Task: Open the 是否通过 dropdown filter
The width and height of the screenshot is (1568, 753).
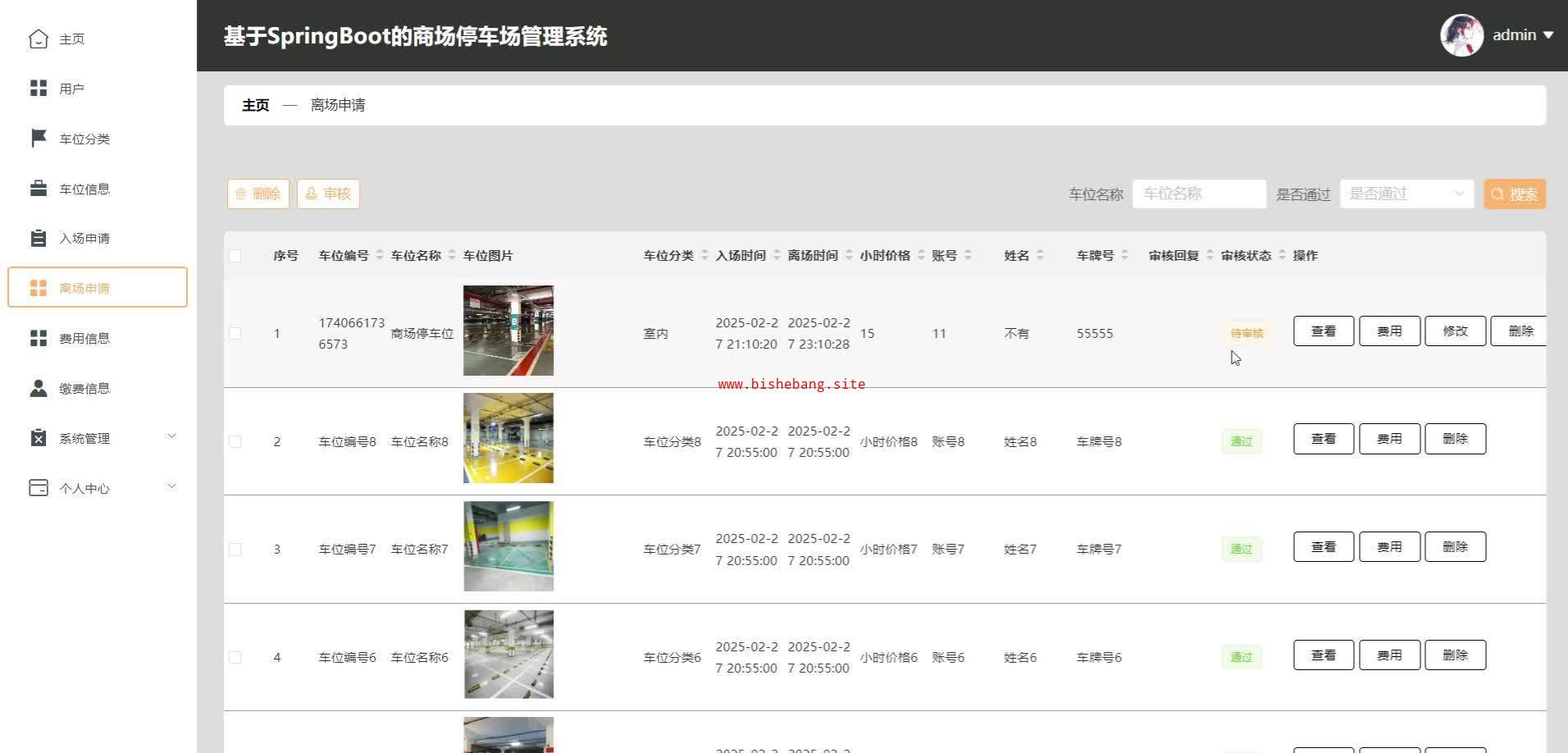Action: (x=1406, y=194)
